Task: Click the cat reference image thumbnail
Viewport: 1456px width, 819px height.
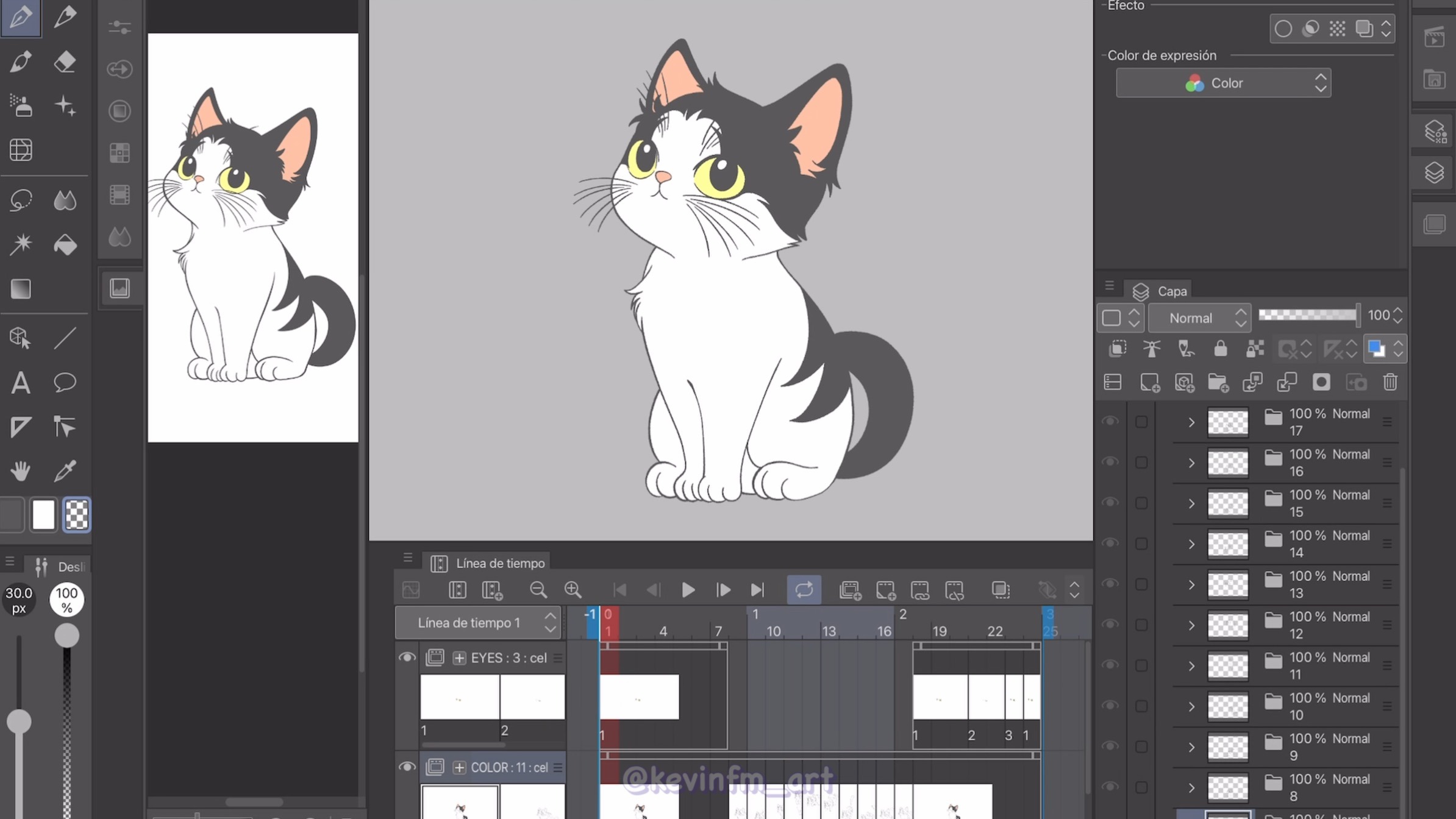Action: click(253, 238)
